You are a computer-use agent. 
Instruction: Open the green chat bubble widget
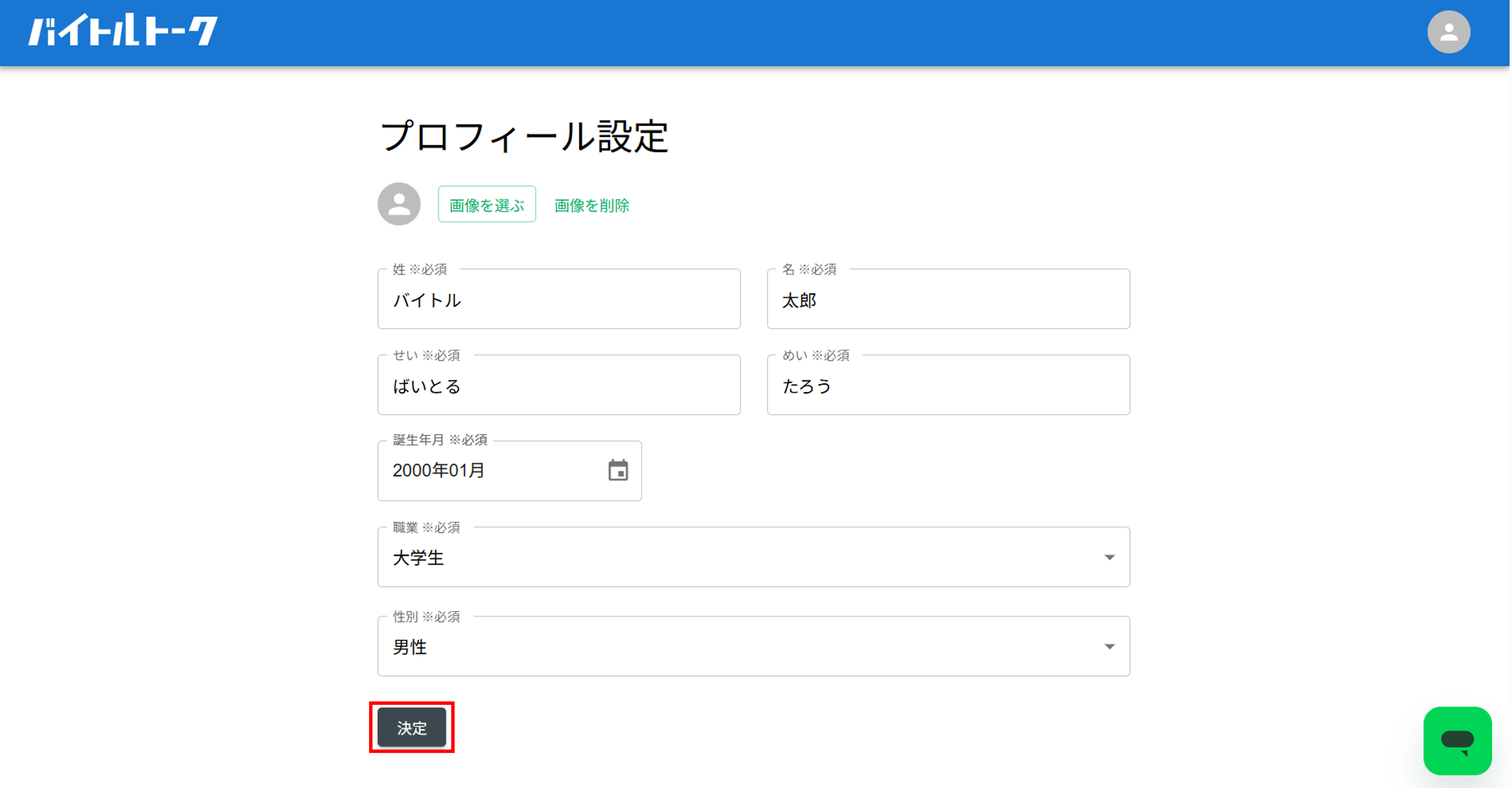pos(1457,741)
